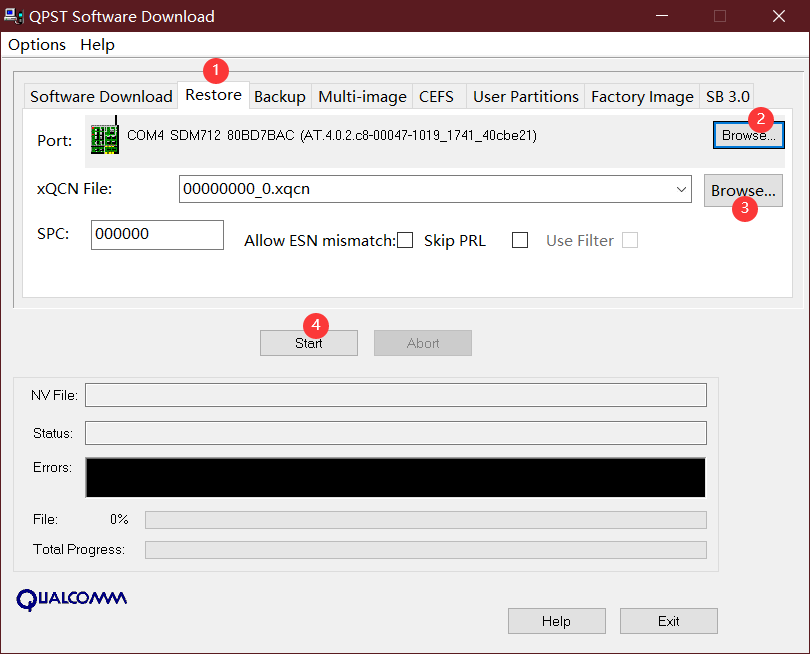Screen dimensions: 810x654
Task: Enable Allow ESN mismatch checkbox
Action: [x=405, y=240]
